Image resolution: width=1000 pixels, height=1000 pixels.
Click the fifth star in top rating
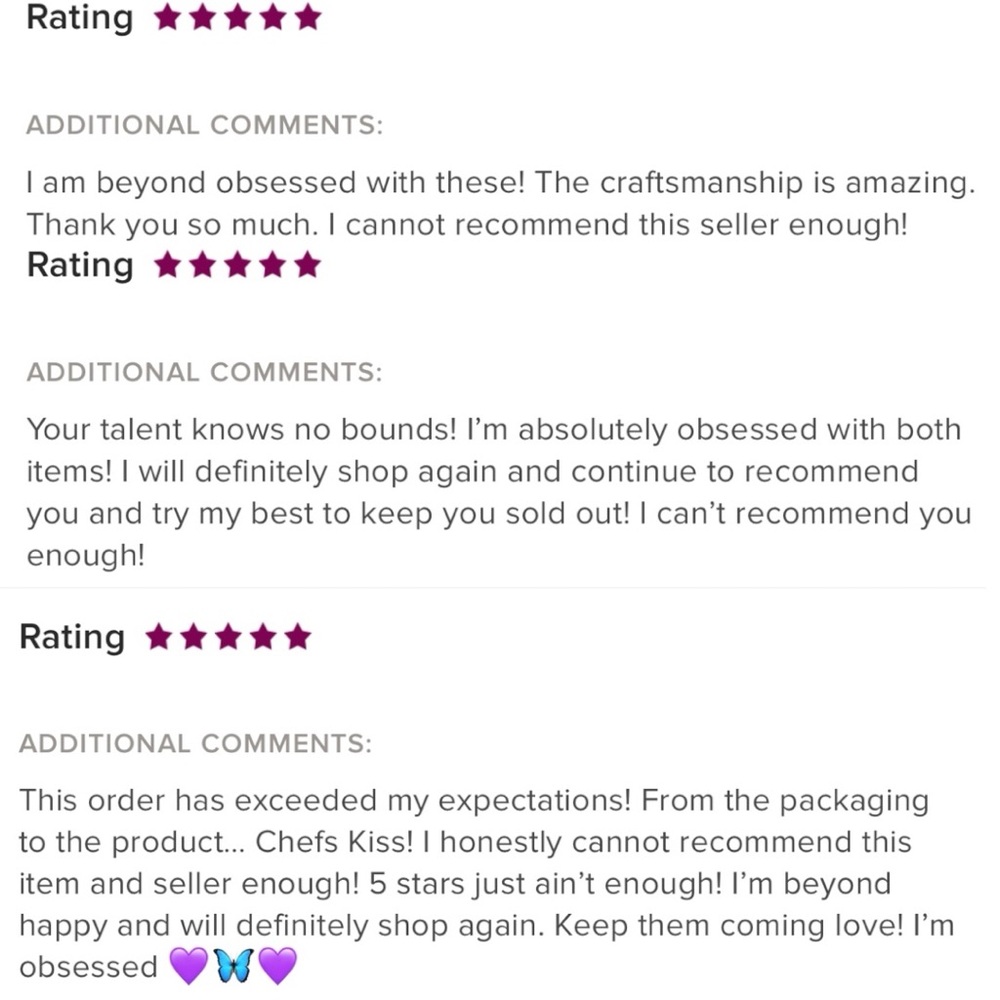coord(308,18)
